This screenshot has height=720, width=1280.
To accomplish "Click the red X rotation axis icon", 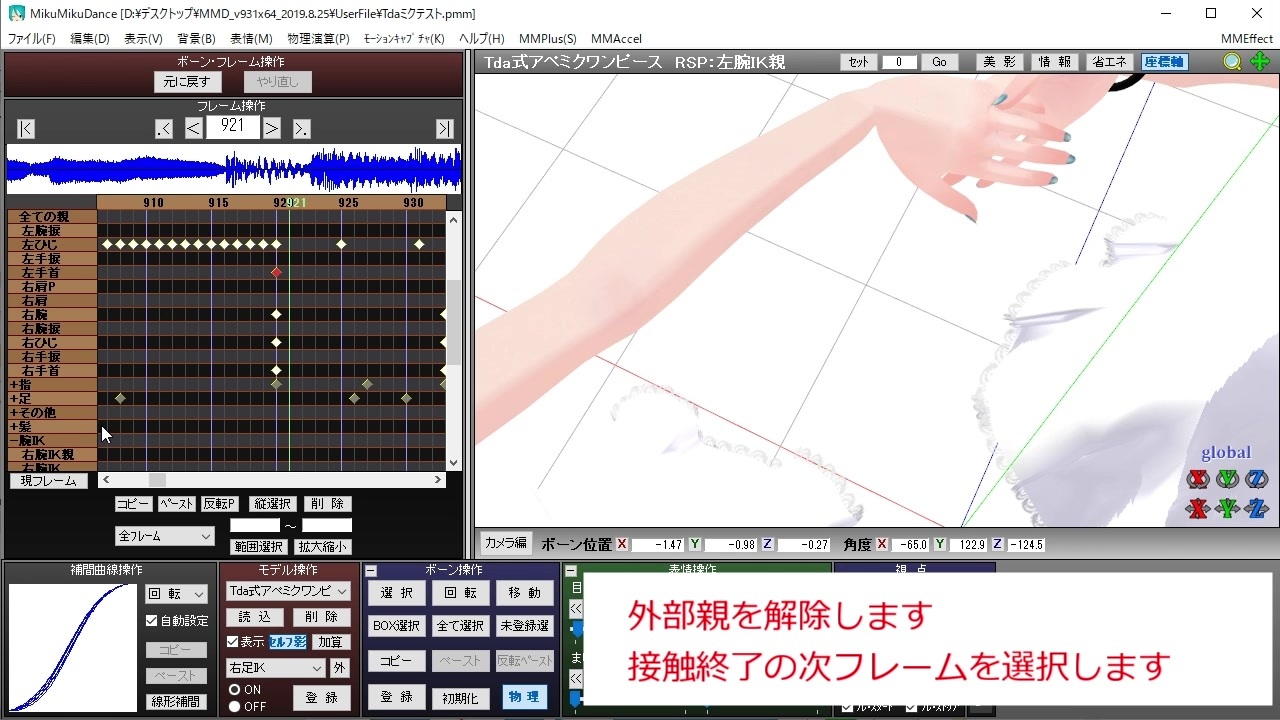I will (1198, 479).
